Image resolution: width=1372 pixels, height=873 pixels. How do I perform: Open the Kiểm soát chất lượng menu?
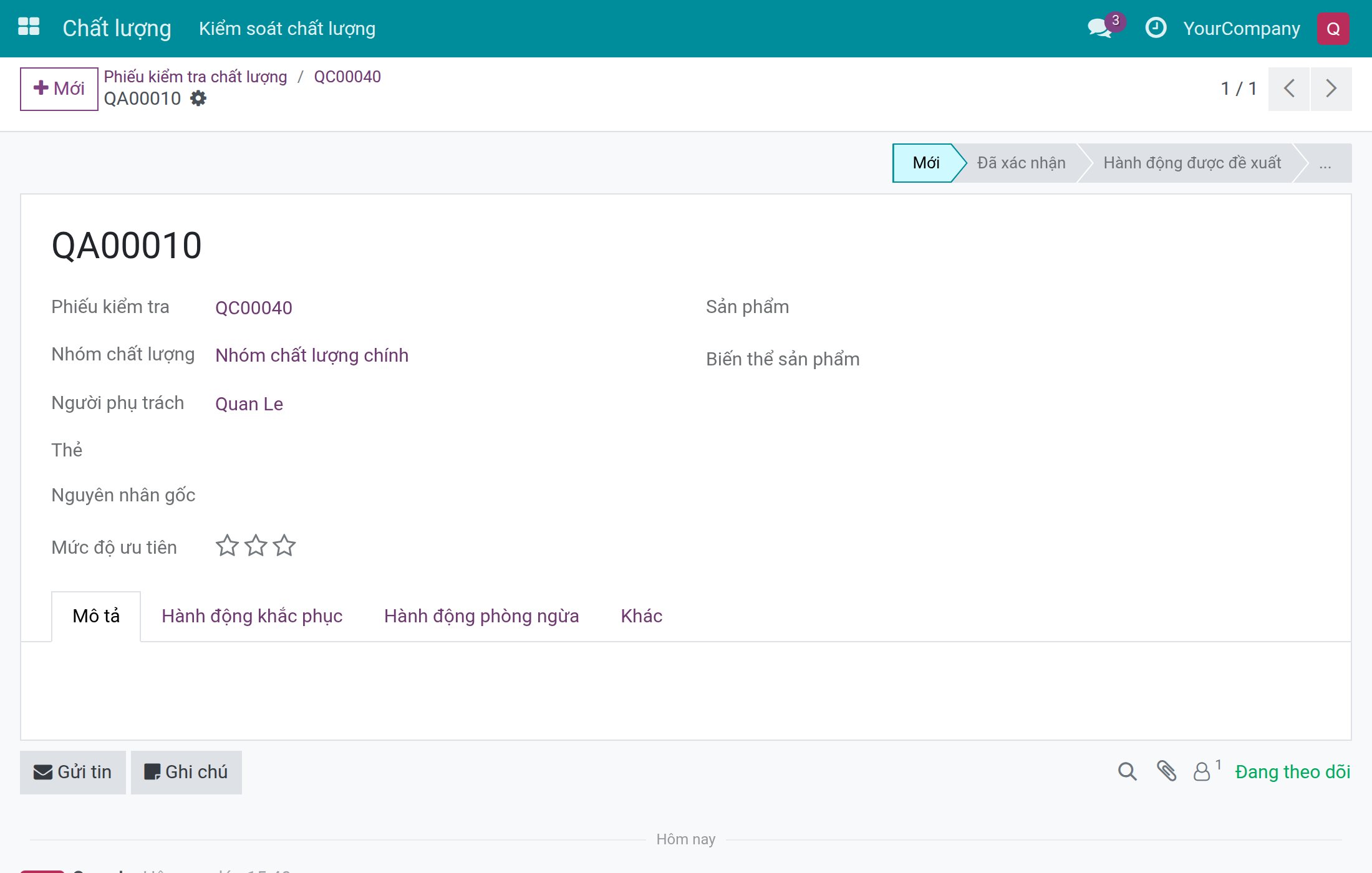click(287, 29)
